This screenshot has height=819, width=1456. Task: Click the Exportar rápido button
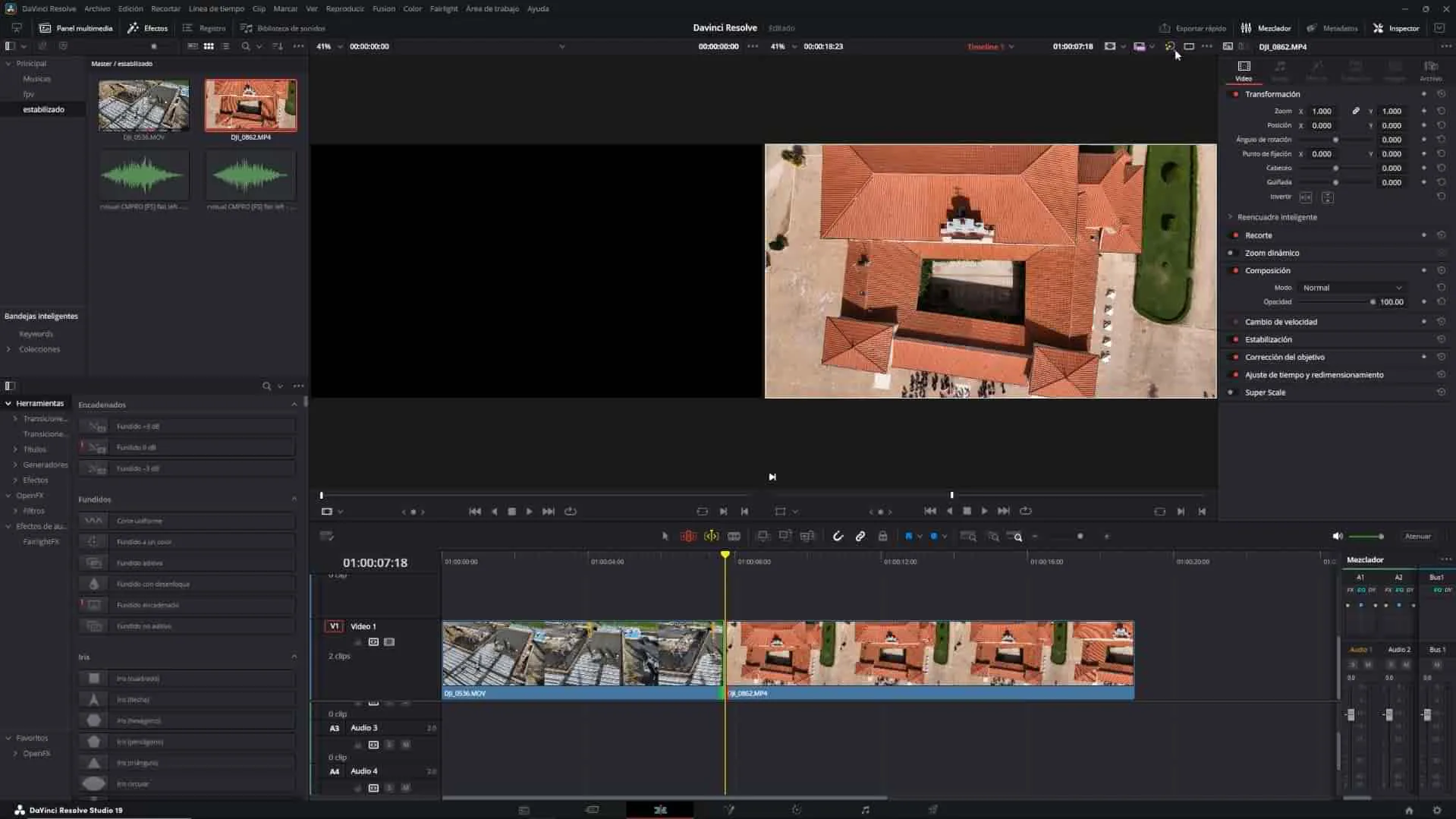click(x=1193, y=28)
